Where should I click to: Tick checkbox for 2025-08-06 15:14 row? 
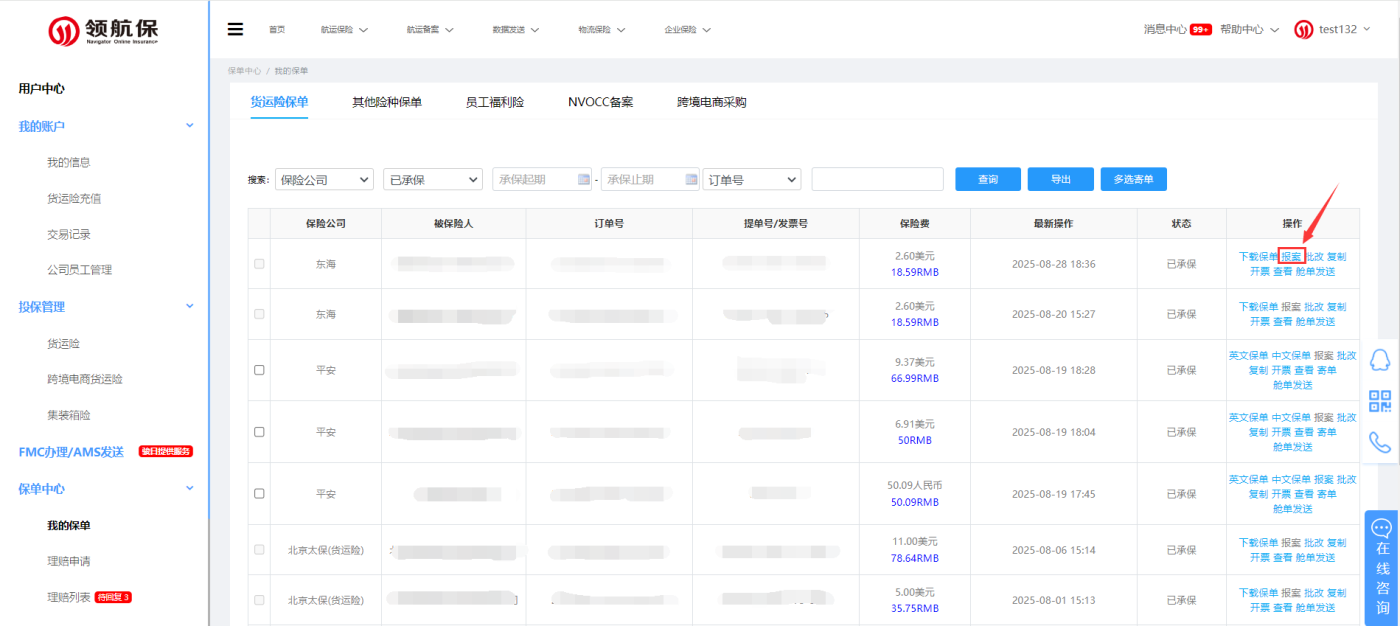(259, 550)
